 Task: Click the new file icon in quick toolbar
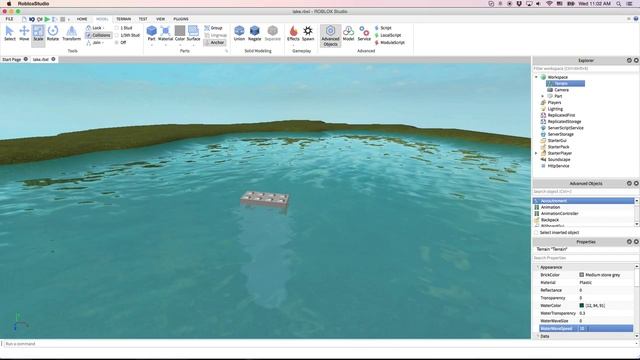24,19
